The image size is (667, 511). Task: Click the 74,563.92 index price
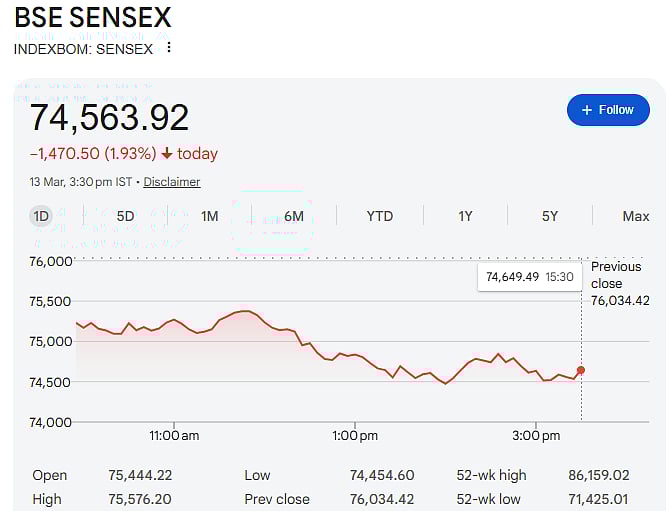click(109, 118)
